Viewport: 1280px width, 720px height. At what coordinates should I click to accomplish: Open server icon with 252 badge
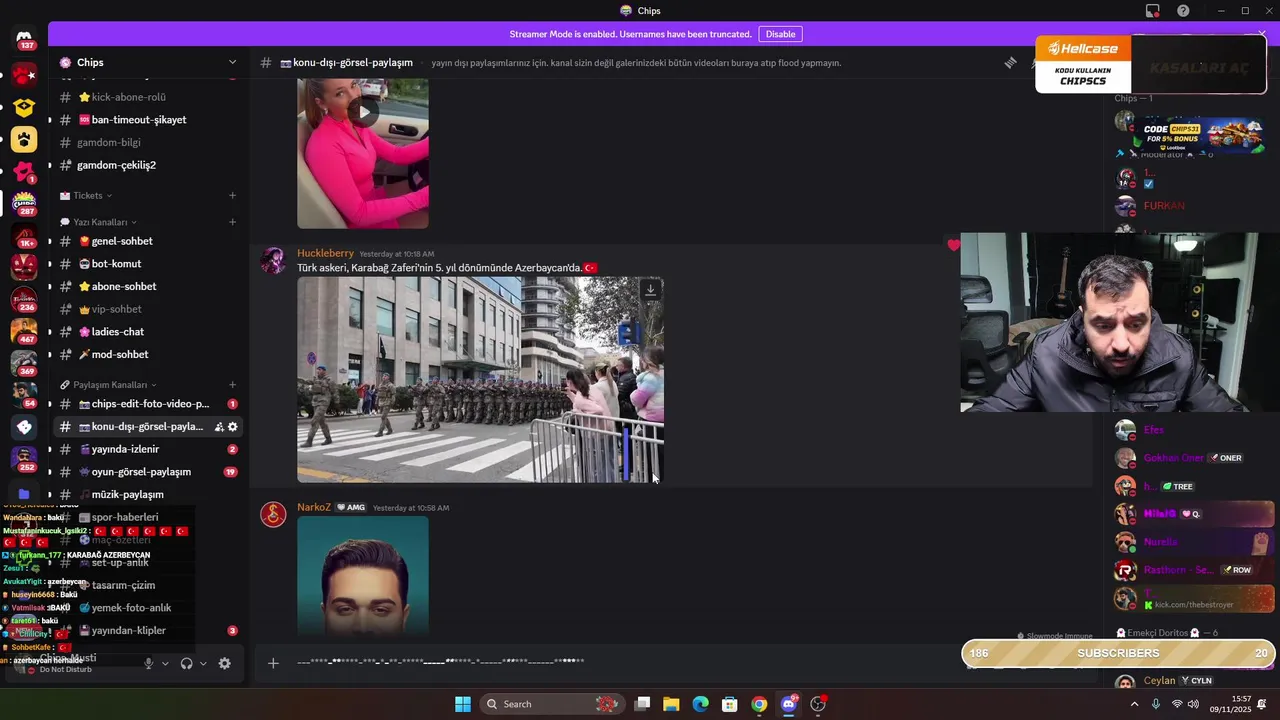point(24,459)
